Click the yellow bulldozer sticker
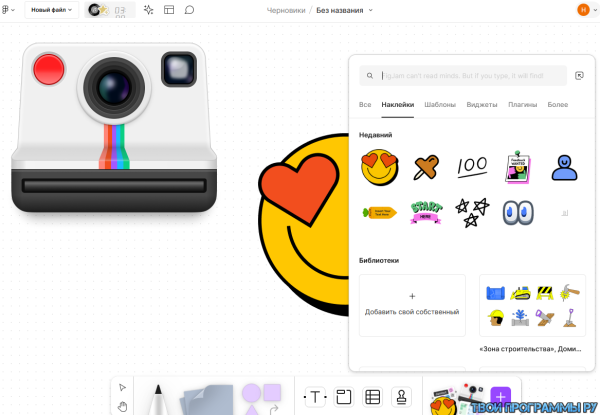600x415 pixels. [x=520, y=293]
